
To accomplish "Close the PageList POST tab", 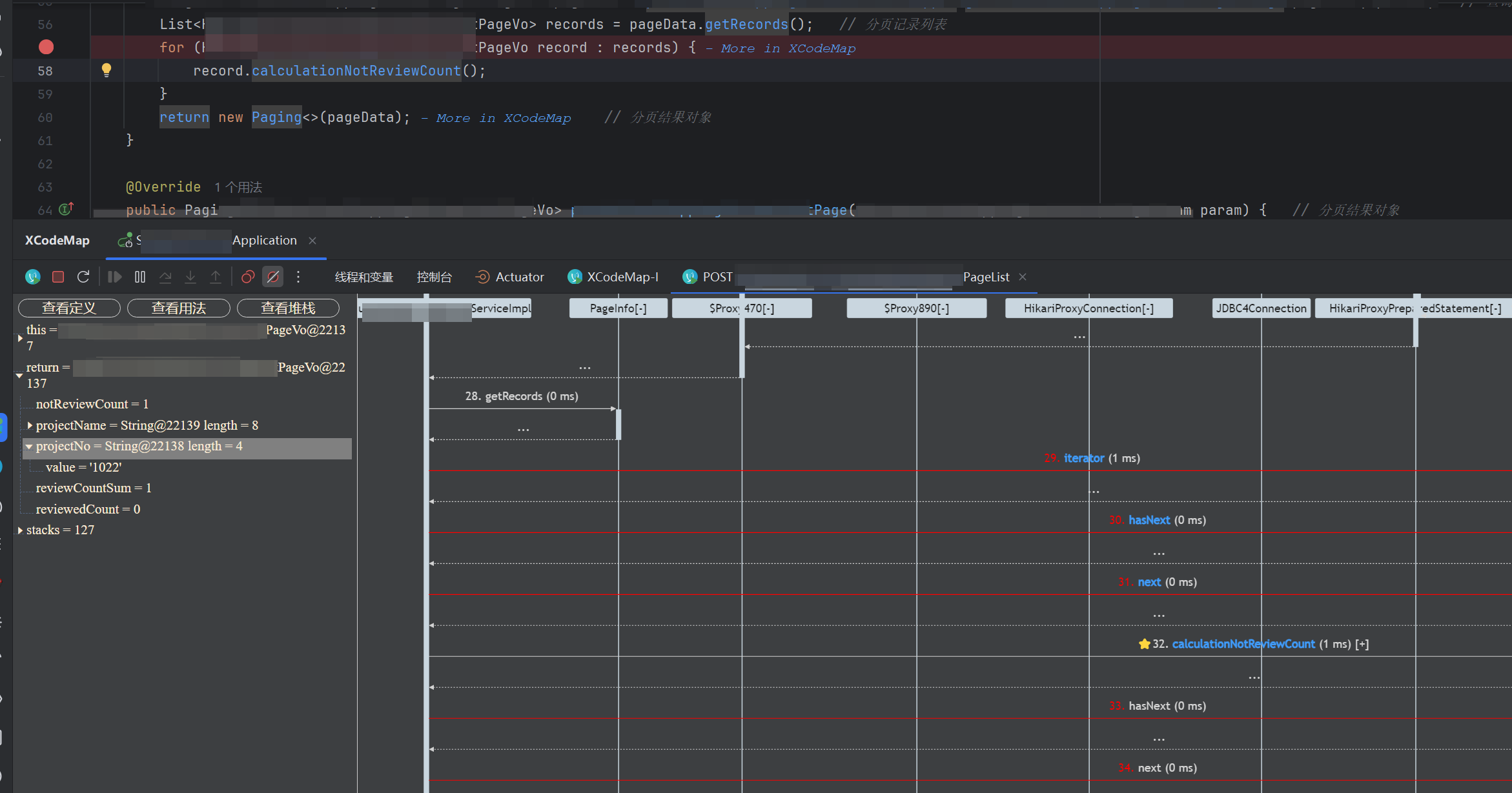I will pyautogui.click(x=1023, y=277).
